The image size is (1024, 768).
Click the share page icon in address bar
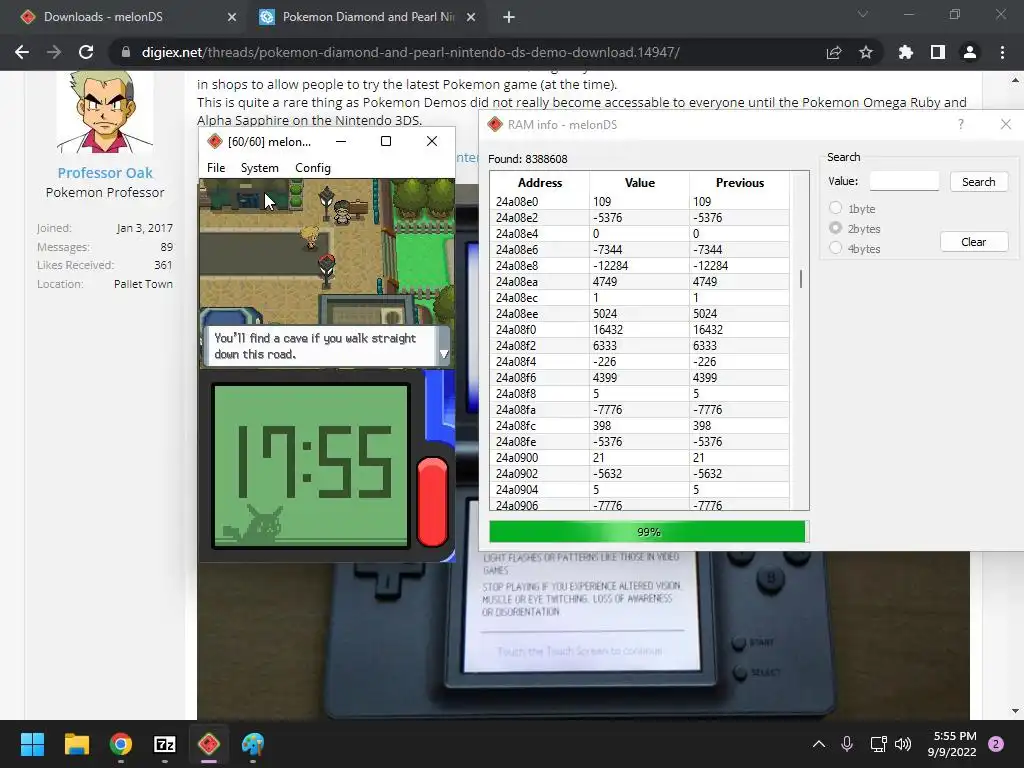[x=834, y=52]
